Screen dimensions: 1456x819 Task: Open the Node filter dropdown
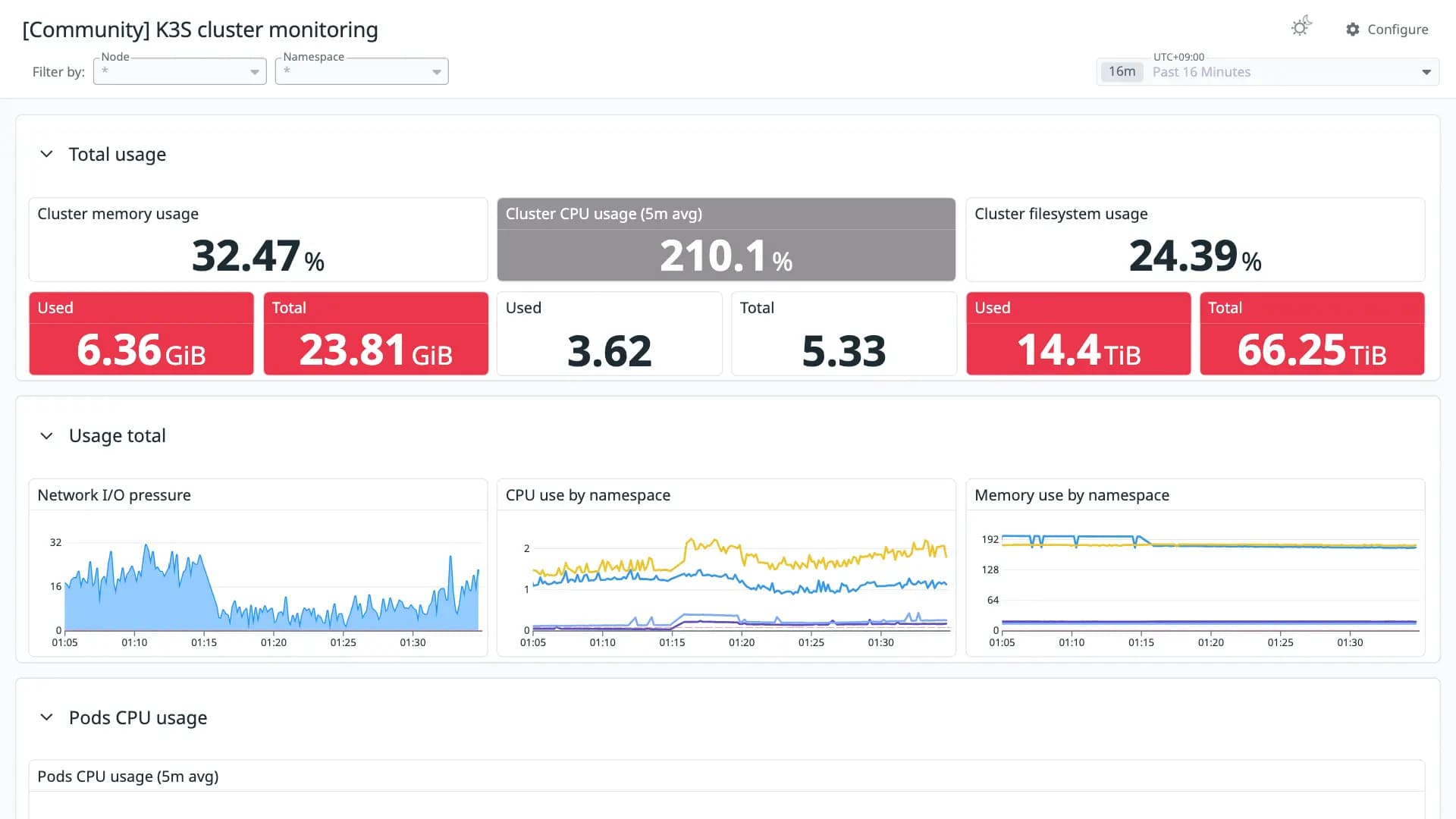(180, 71)
